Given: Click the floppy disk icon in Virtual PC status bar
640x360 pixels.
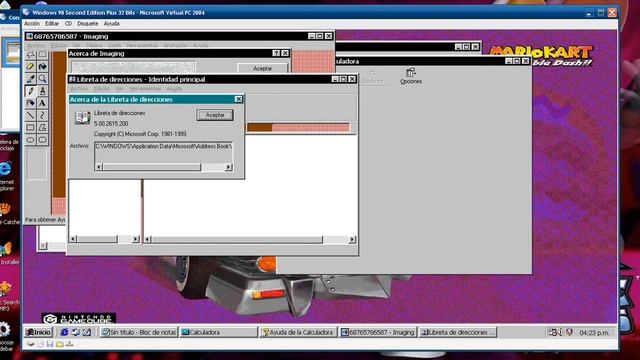Looking at the screenshot, I should (x=50, y=344).
